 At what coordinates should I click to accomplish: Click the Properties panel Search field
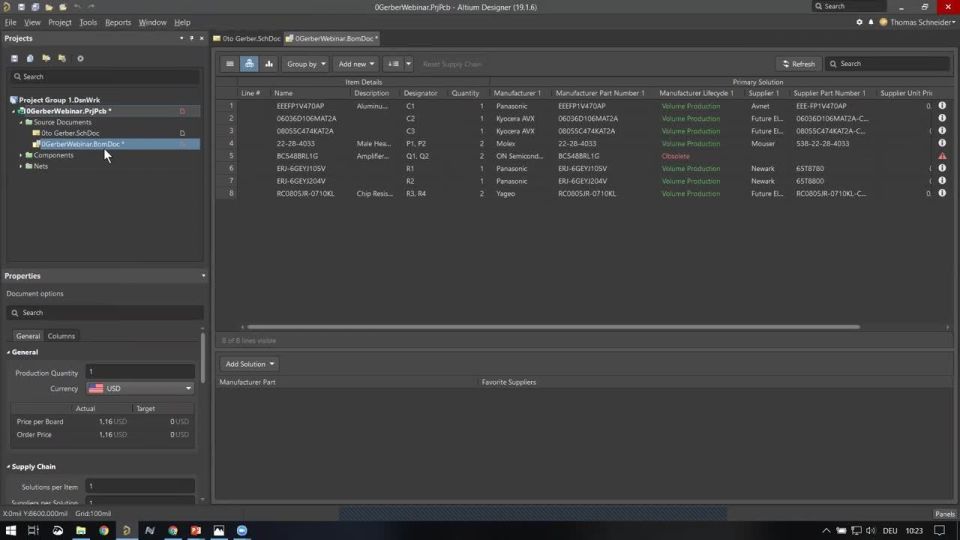(105, 313)
